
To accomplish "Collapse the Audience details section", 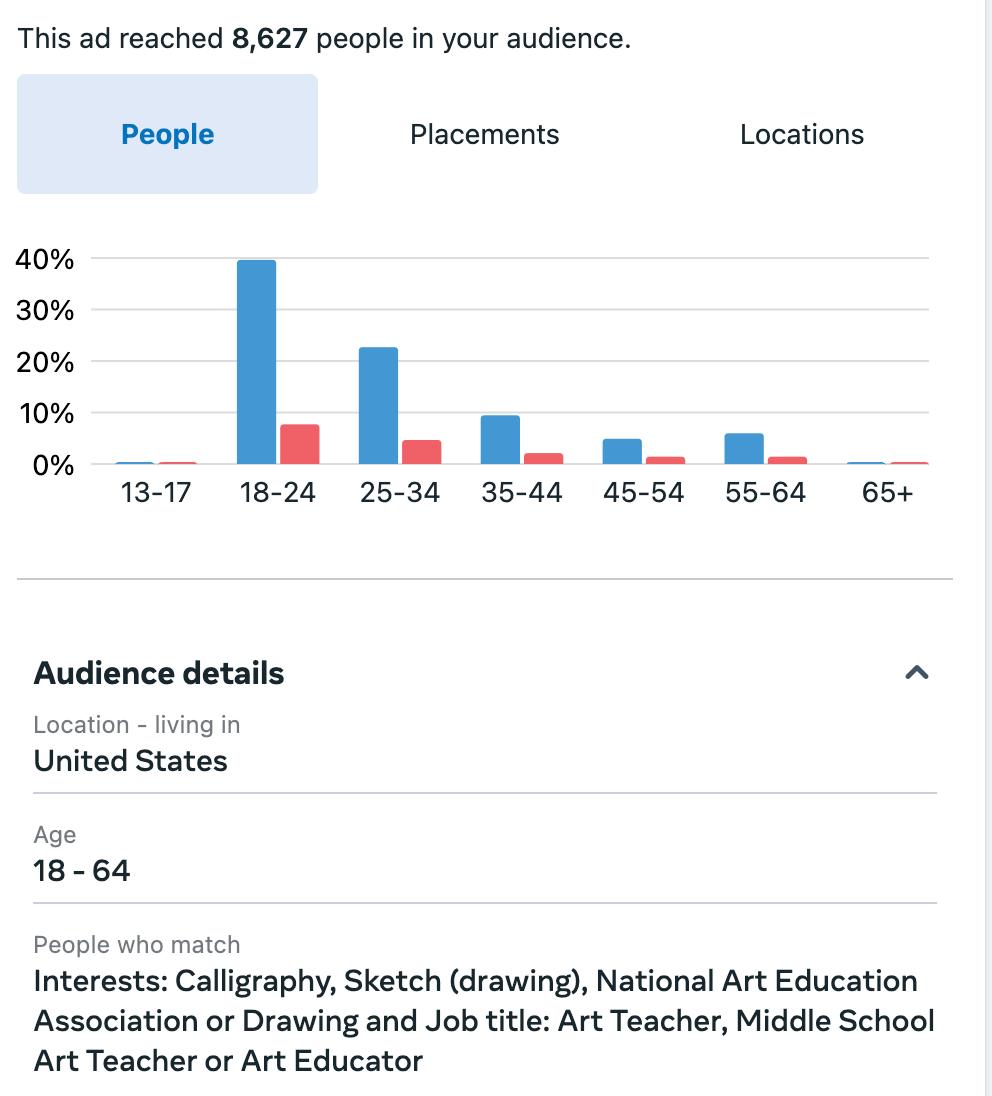I will point(916,672).
